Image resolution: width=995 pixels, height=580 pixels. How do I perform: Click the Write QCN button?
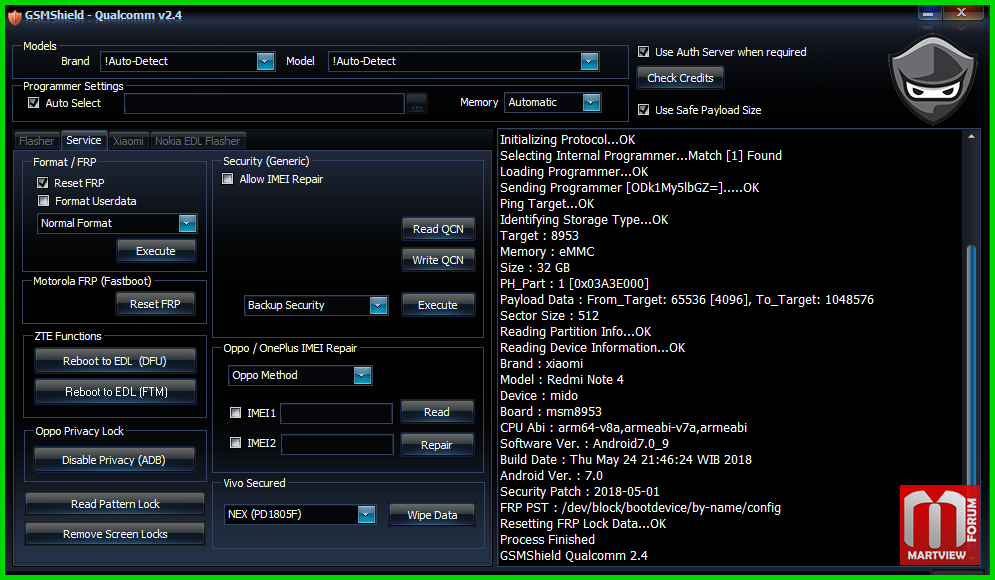pyautogui.click(x=438, y=260)
